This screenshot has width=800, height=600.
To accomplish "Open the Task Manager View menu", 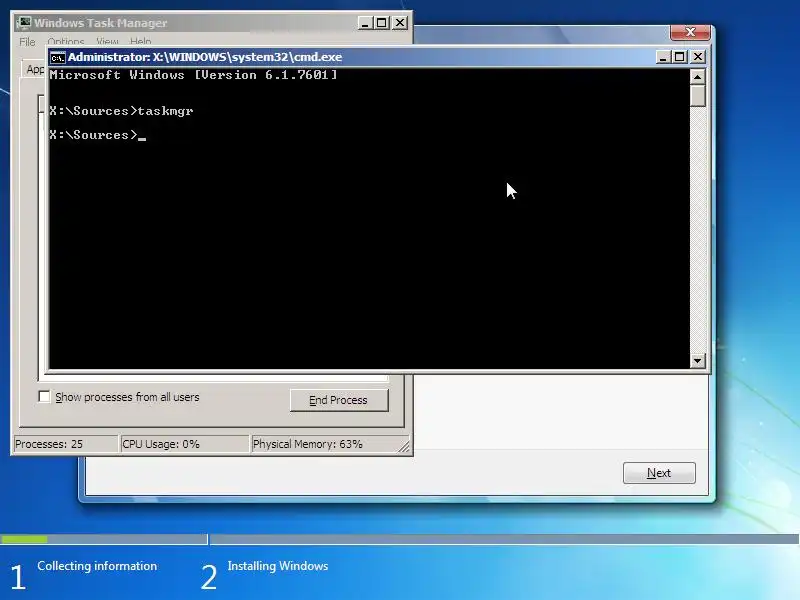I will [x=107, y=41].
